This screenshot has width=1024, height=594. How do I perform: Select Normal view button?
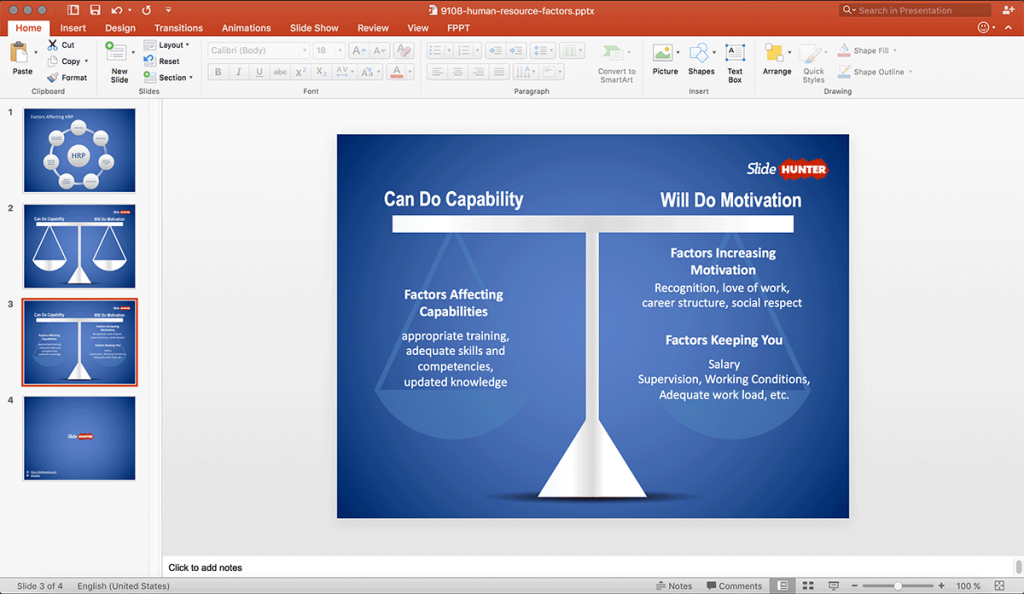tap(782, 586)
